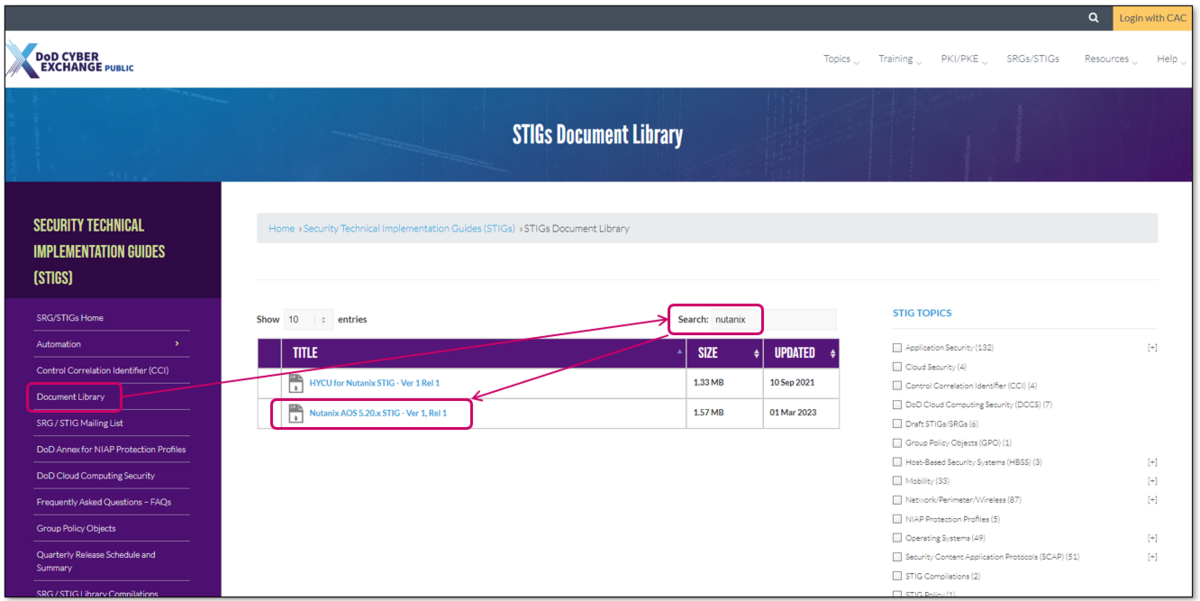Expand Operating Systems [+] subtopics

pyautogui.click(x=1152, y=538)
